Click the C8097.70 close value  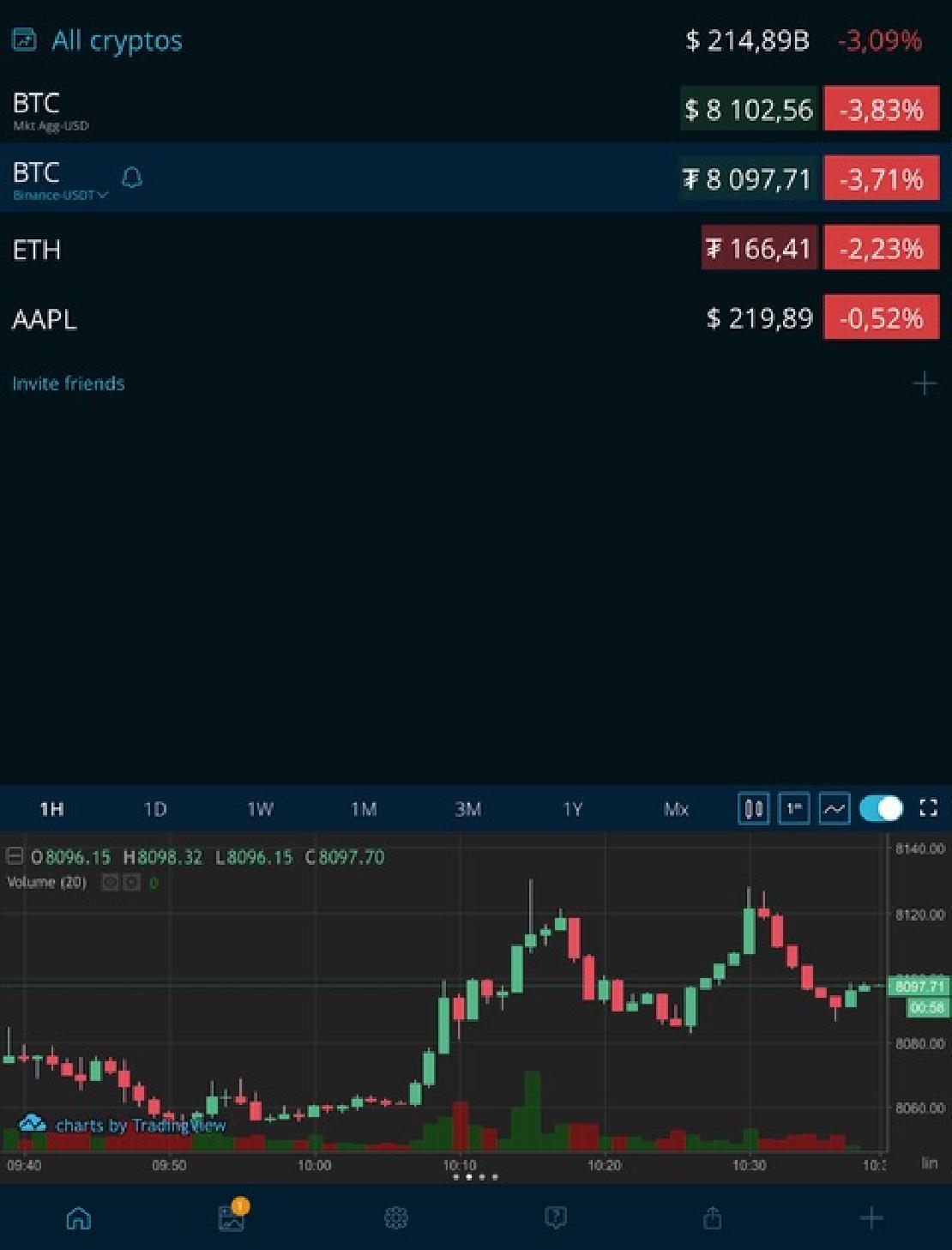click(345, 856)
